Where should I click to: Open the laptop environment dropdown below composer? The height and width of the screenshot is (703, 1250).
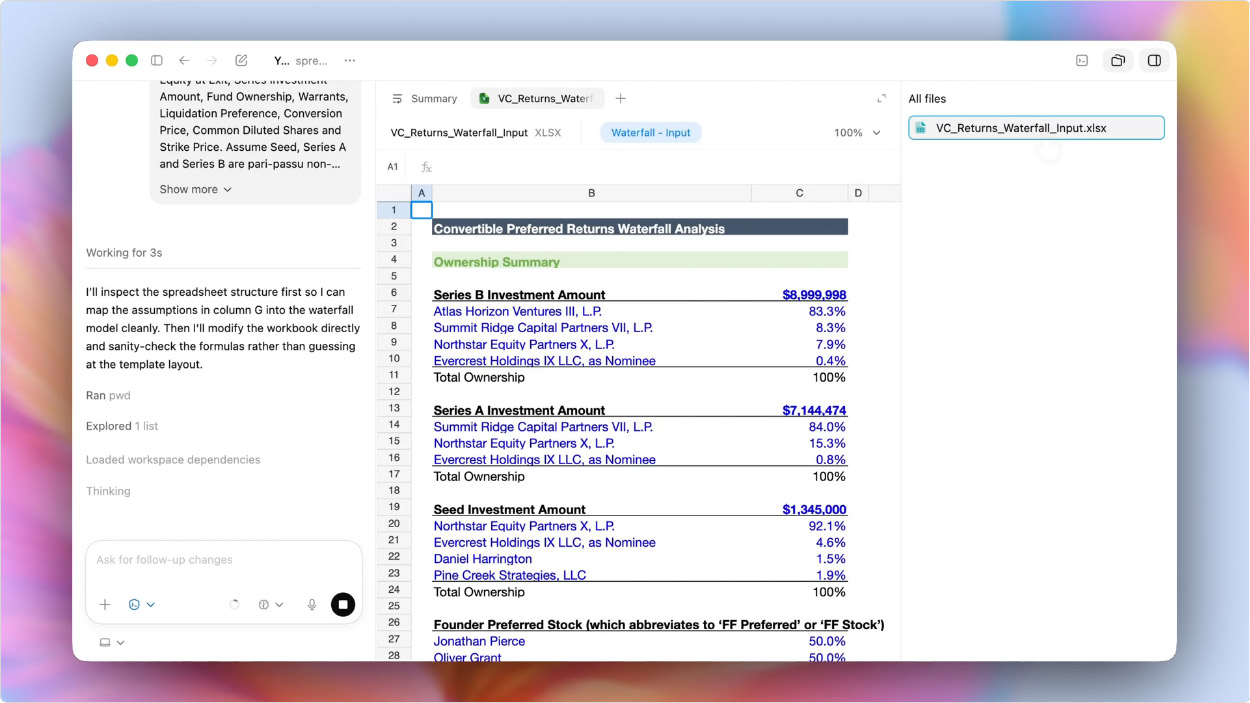click(111, 643)
